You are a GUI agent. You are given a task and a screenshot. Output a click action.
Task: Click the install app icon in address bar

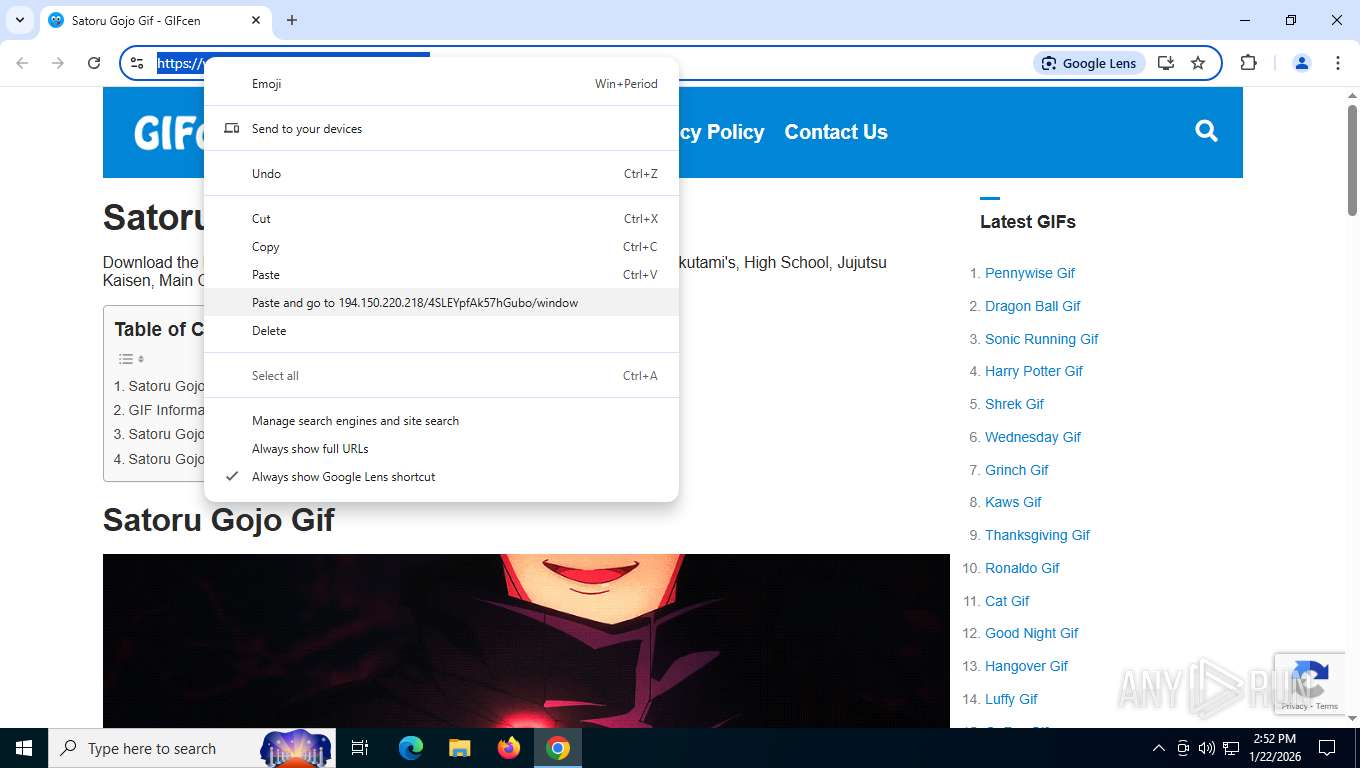pyautogui.click(x=1166, y=63)
